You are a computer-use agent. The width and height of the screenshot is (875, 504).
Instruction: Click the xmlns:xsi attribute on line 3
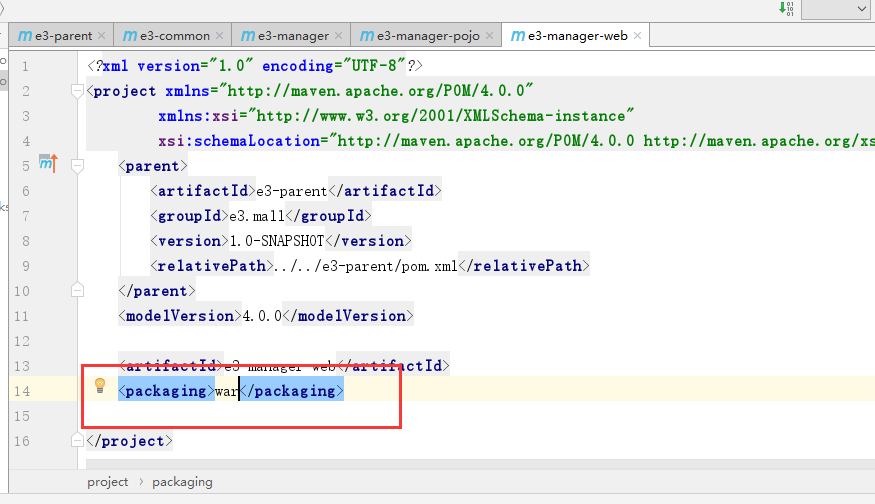click(396, 116)
